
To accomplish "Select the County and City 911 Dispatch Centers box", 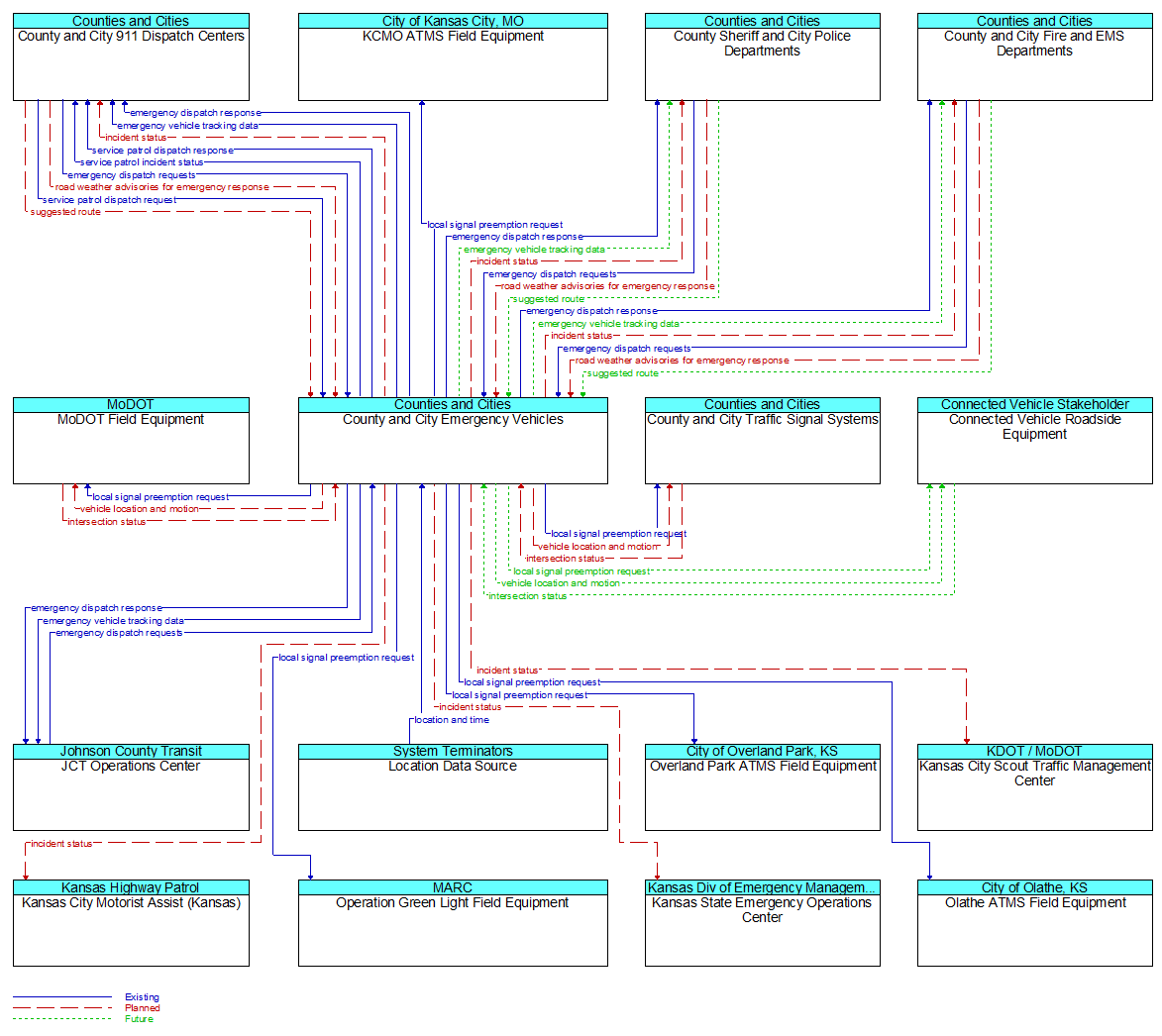I will click(131, 57).
